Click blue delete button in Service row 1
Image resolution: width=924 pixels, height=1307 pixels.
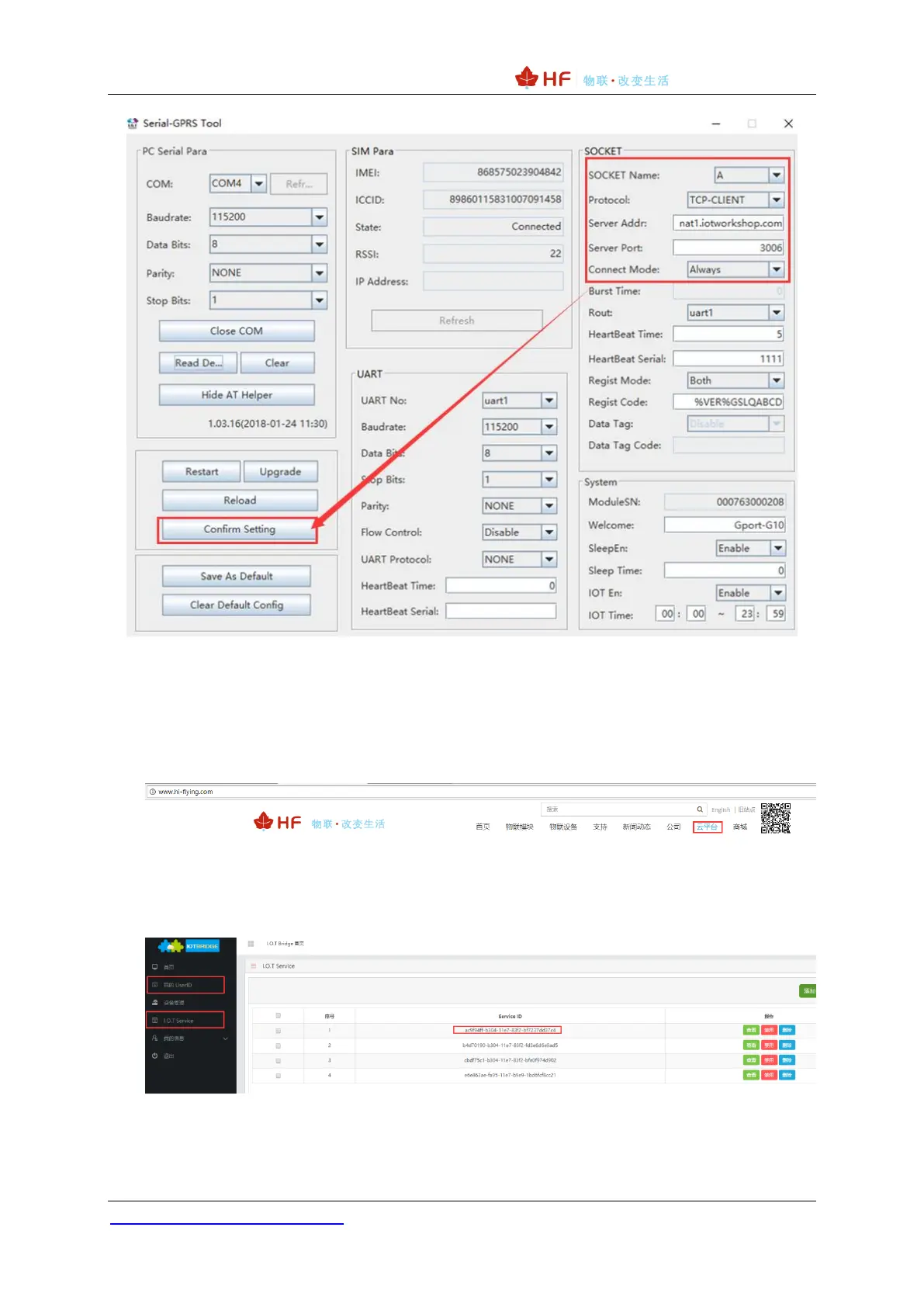click(x=787, y=1030)
